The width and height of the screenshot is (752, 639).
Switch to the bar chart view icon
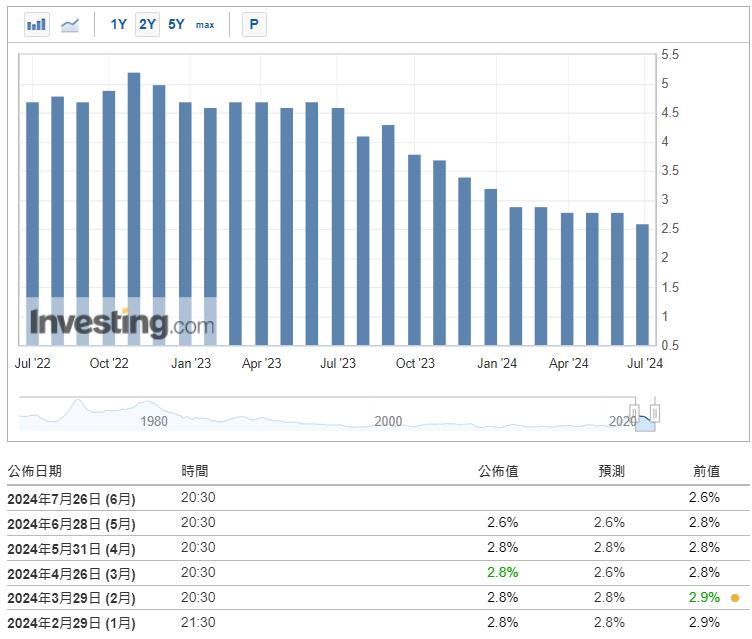pos(37,24)
